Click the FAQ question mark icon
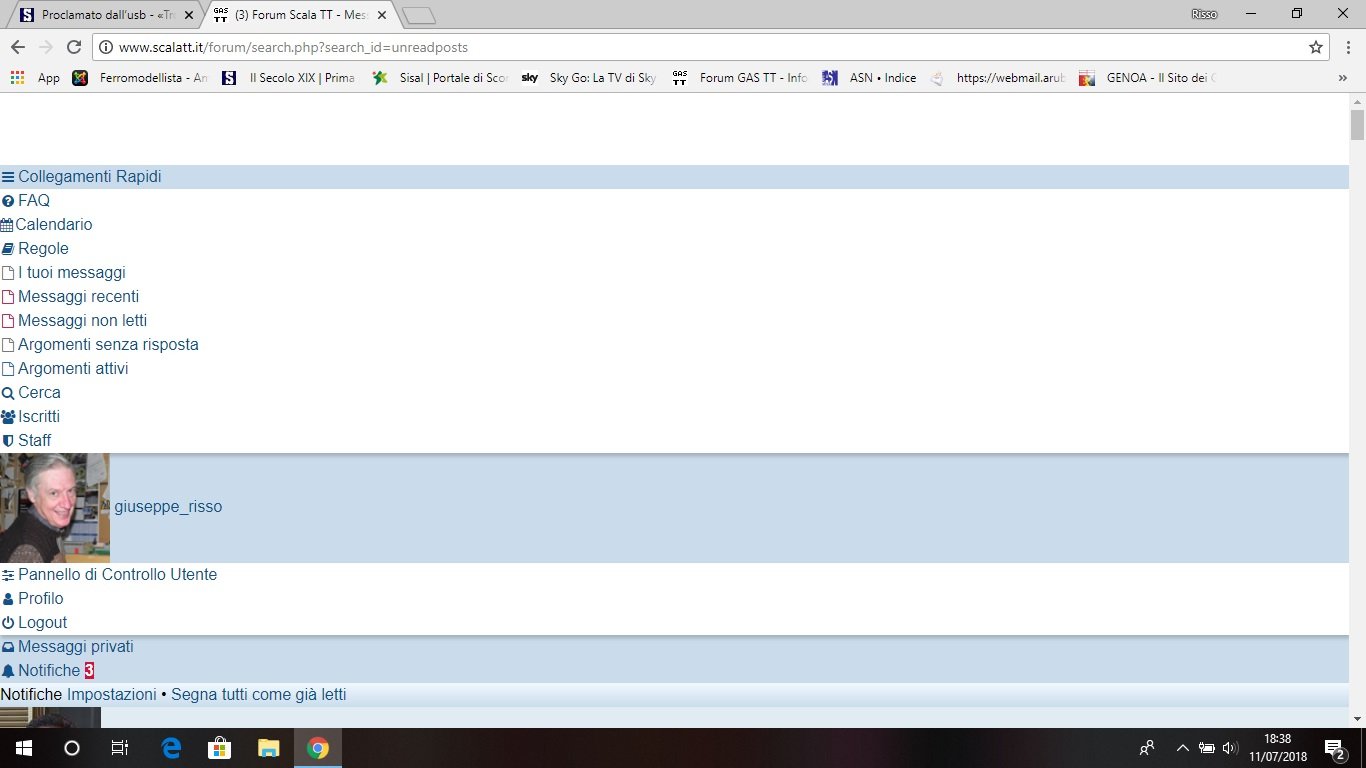Screen dimensions: 1366x768 (x=8, y=201)
